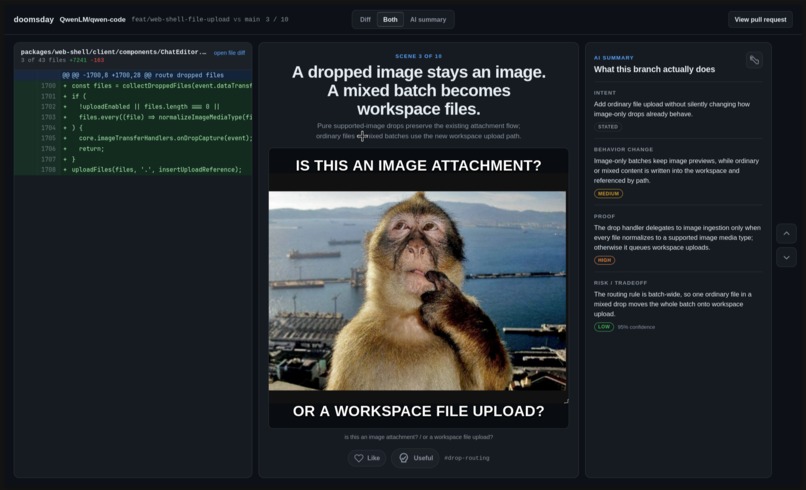Click the 3 / 10 scene counter in header

[277, 20]
